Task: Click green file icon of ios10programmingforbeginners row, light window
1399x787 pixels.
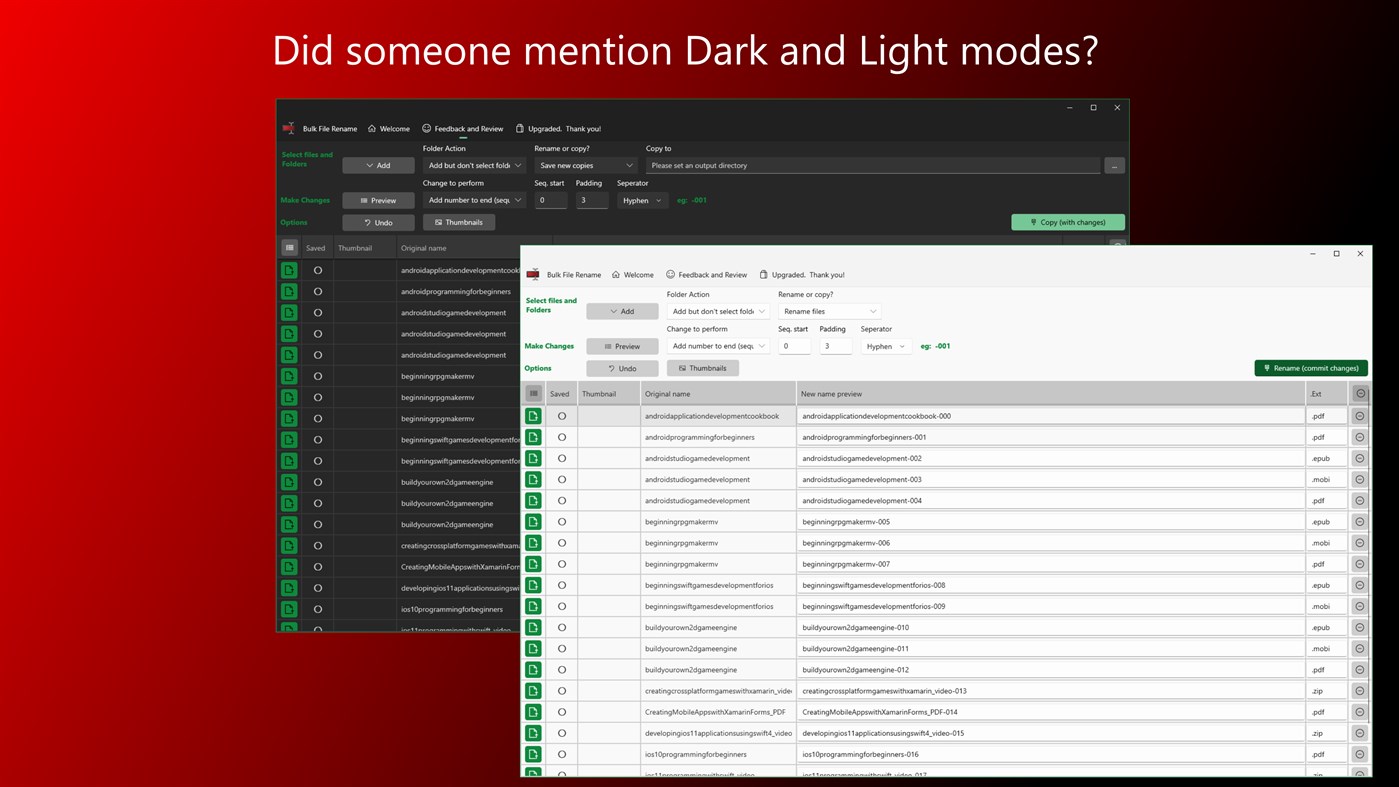Action: pyautogui.click(x=533, y=754)
